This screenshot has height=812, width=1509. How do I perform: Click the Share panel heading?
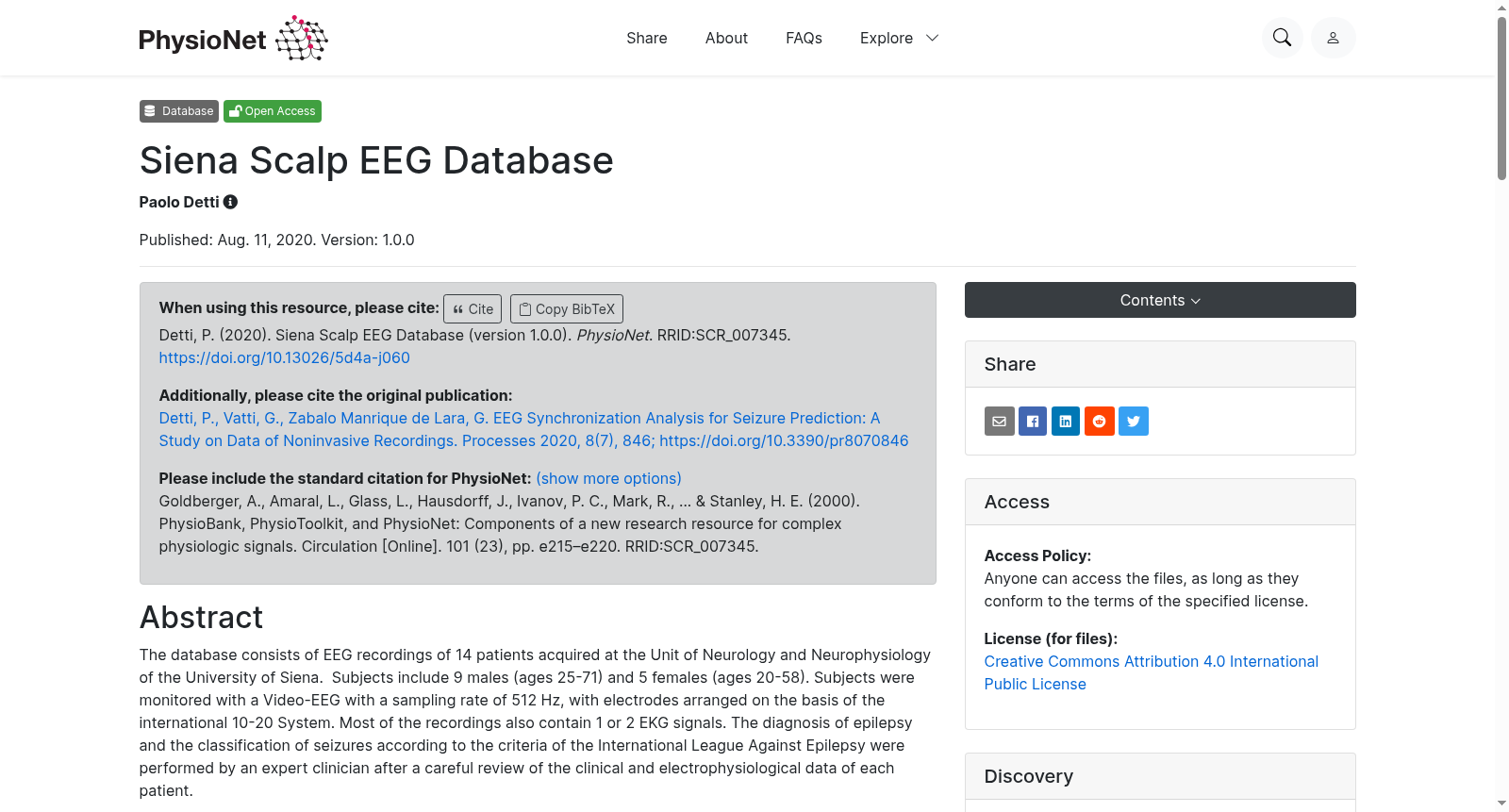coord(1010,364)
